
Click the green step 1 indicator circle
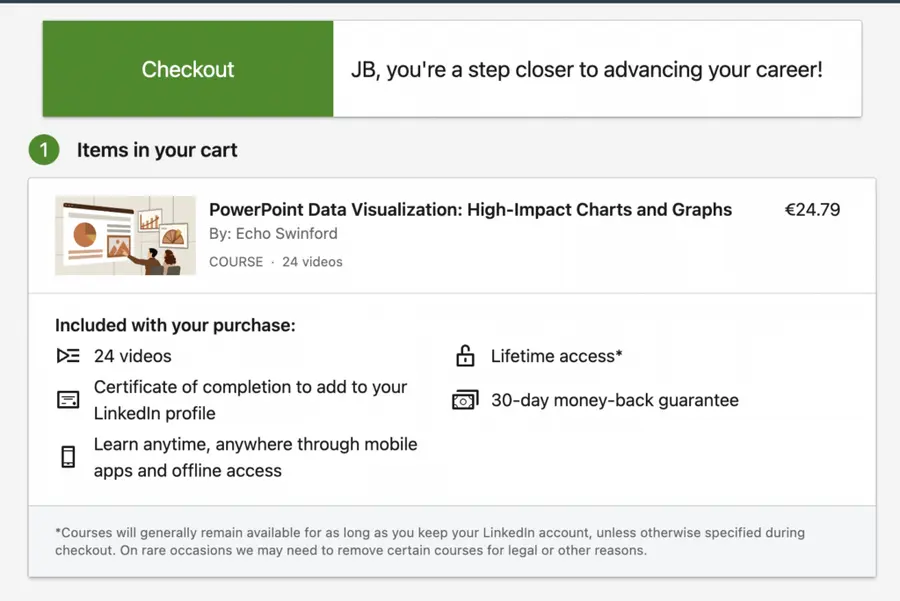pos(44,150)
